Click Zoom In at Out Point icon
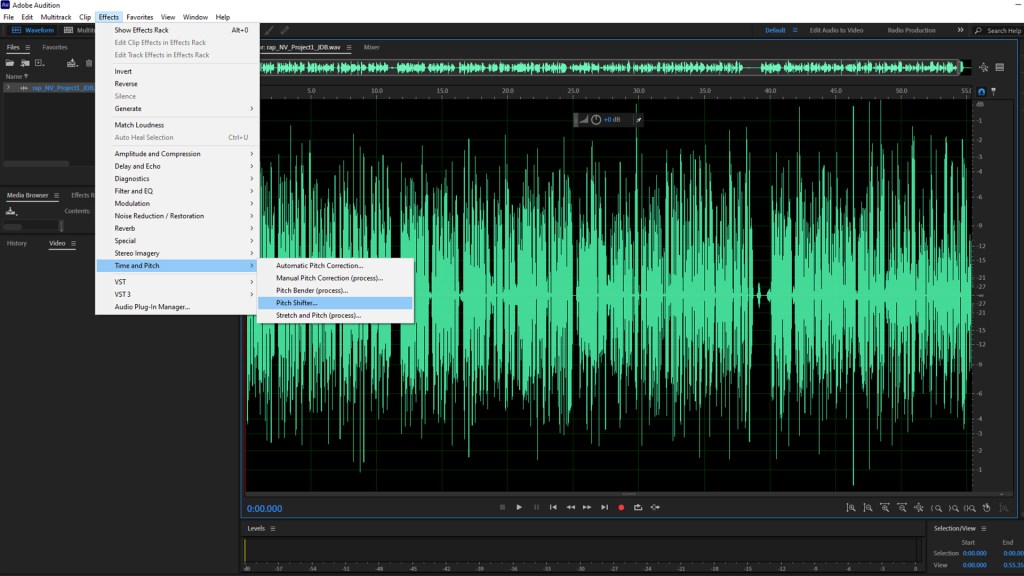The height and width of the screenshot is (576, 1024). tap(953, 508)
